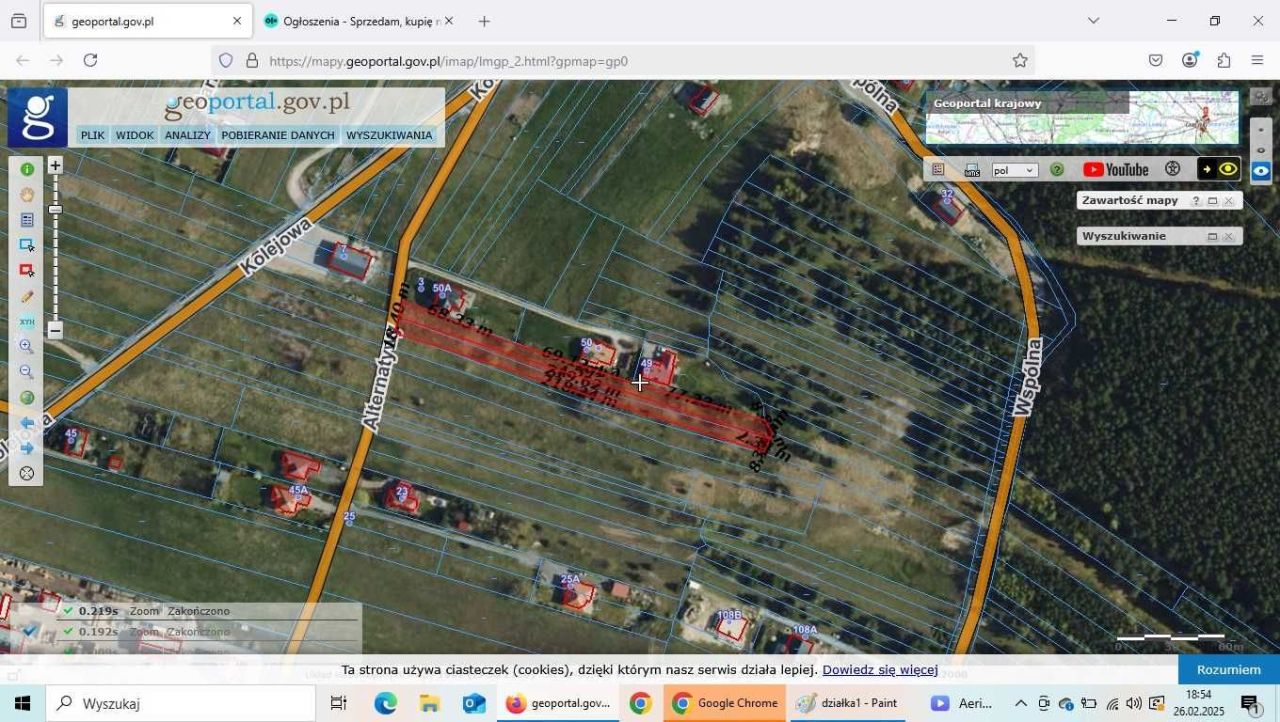Click the minus button on zoom slider
The image size is (1280, 722).
pos(55,330)
